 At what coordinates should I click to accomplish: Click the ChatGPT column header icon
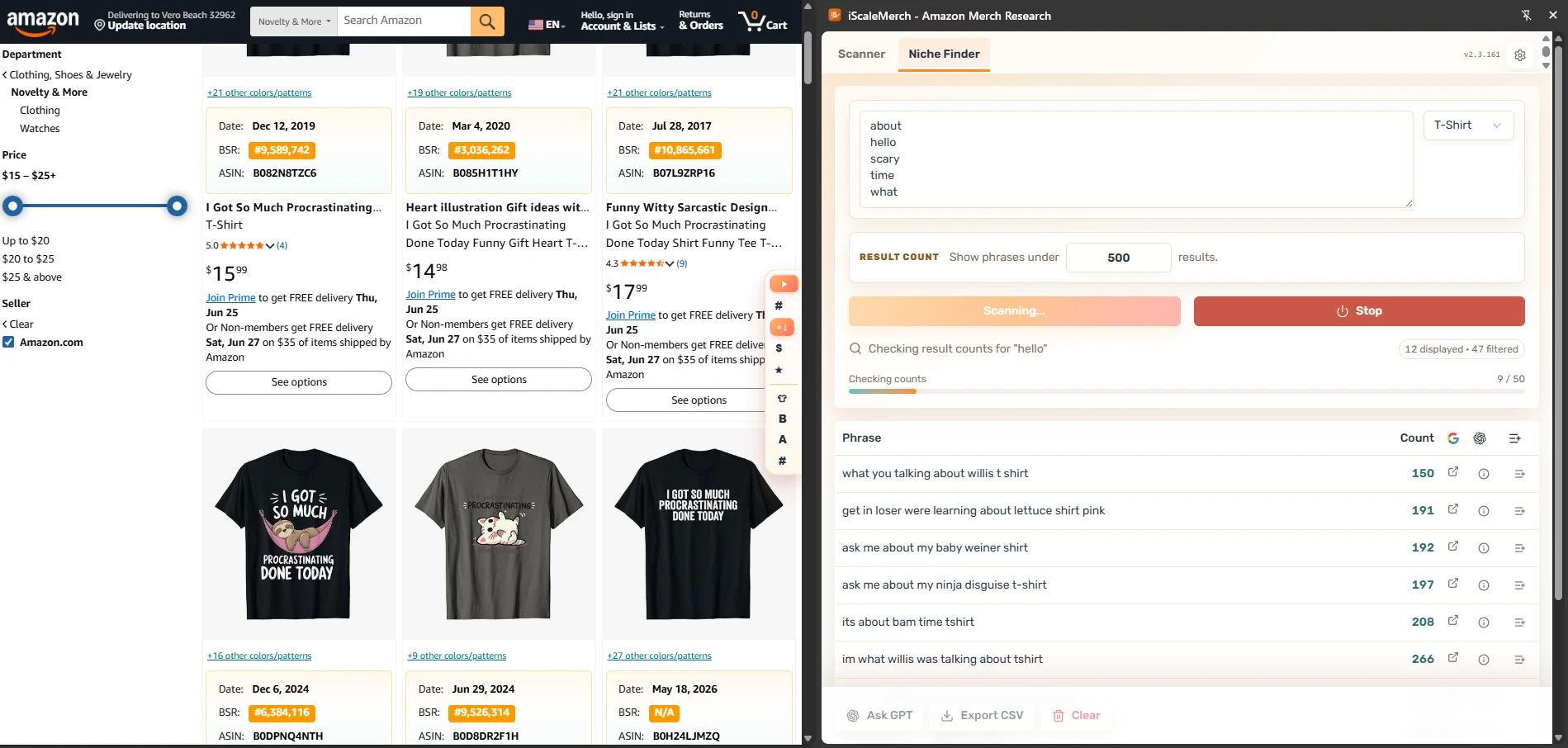(x=1480, y=438)
